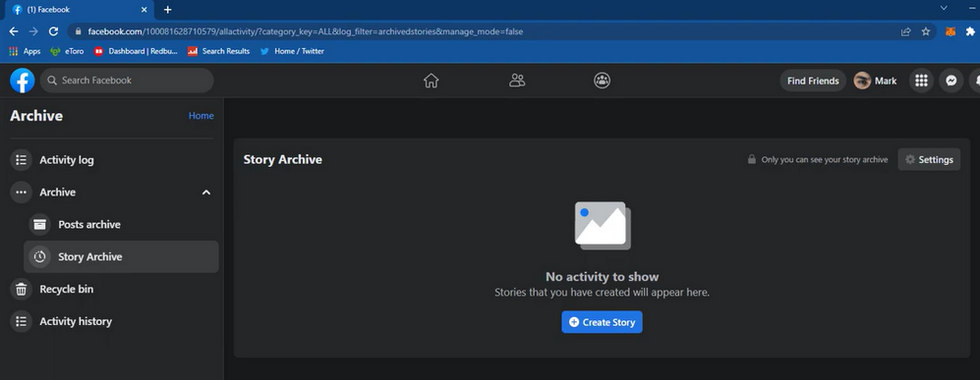Click Mark's profile avatar
Screen dimensions: 980x380
click(x=862, y=81)
